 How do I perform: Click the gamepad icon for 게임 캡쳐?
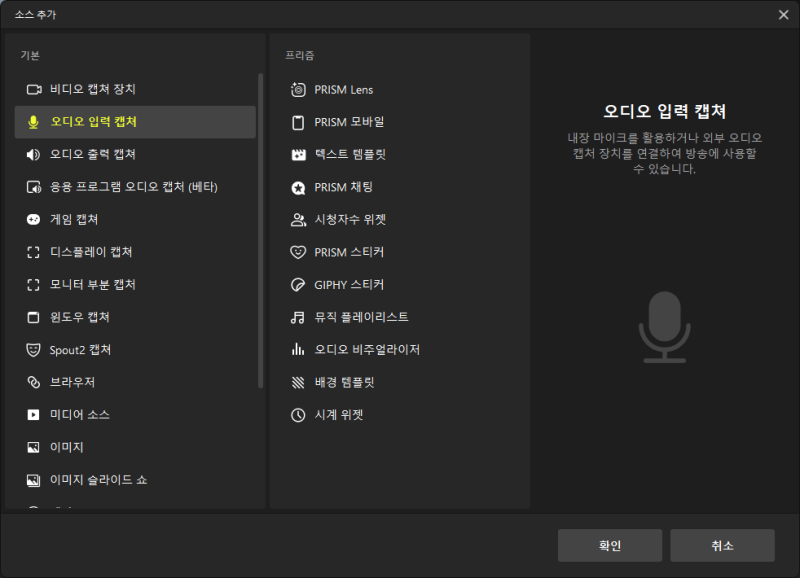[34, 219]
